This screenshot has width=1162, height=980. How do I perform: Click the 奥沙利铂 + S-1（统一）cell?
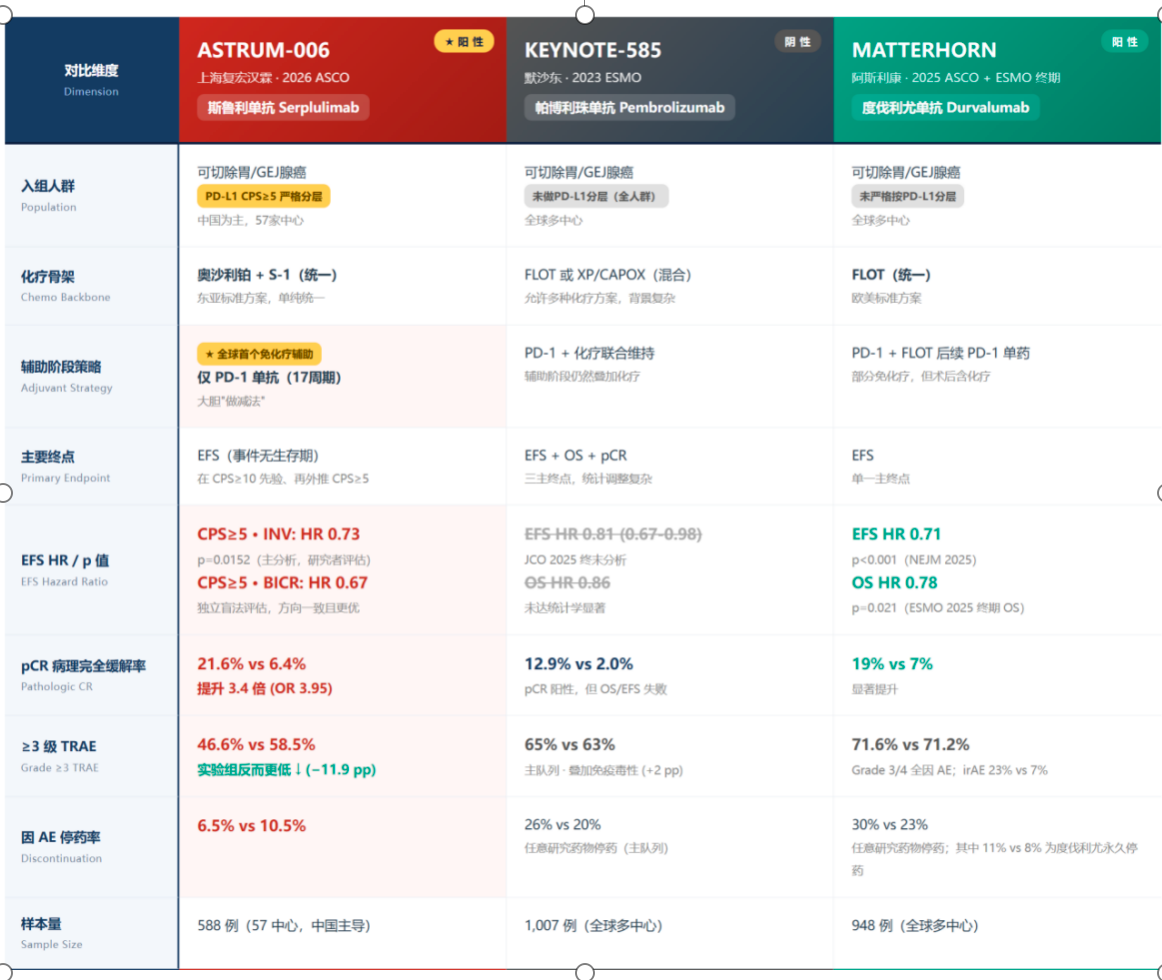tap(267, 275)
